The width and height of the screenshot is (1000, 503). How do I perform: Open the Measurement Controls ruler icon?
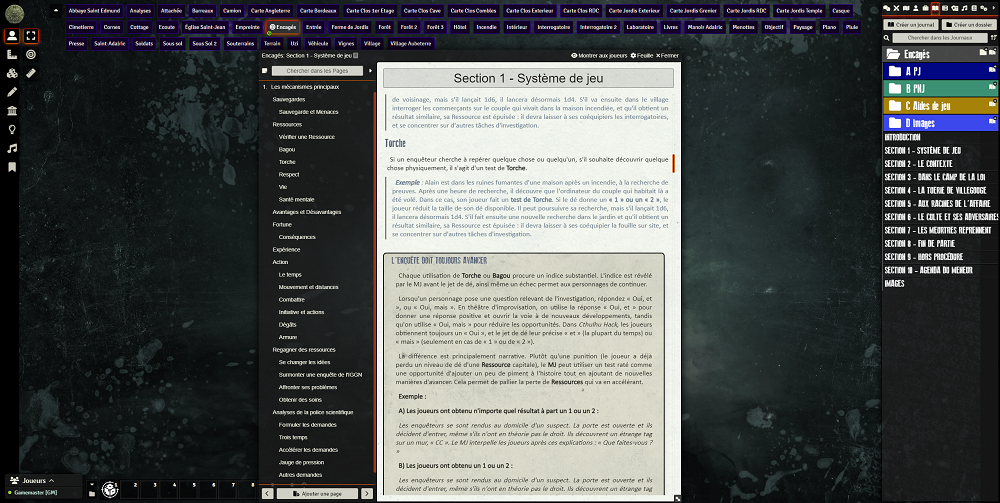pyautogui.click(x=12, y=54)
